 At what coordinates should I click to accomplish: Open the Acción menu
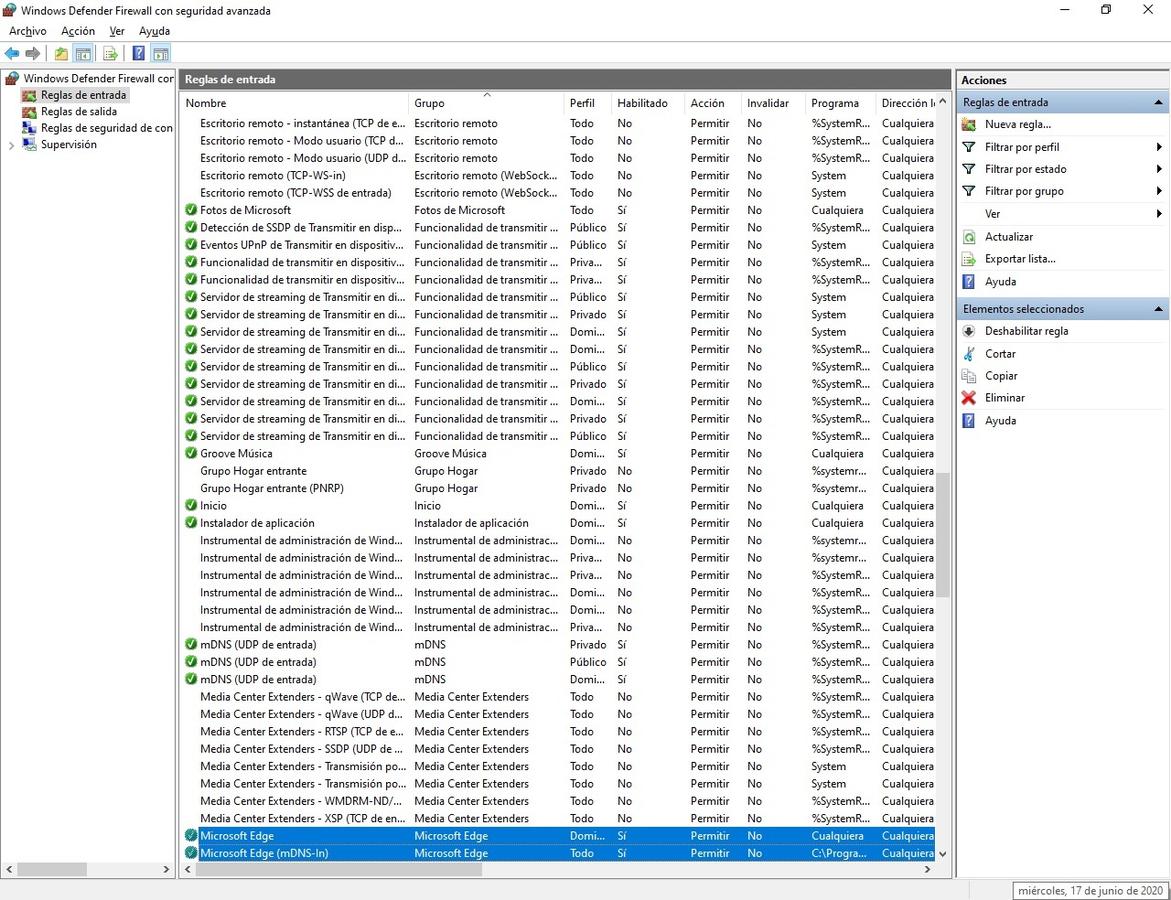[x=78, y=31]
